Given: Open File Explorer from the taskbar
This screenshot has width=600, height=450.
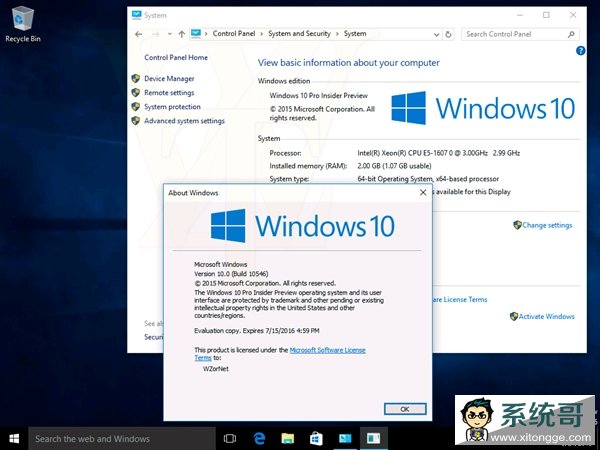Looking at the screenshot, I should pos(287,439).
